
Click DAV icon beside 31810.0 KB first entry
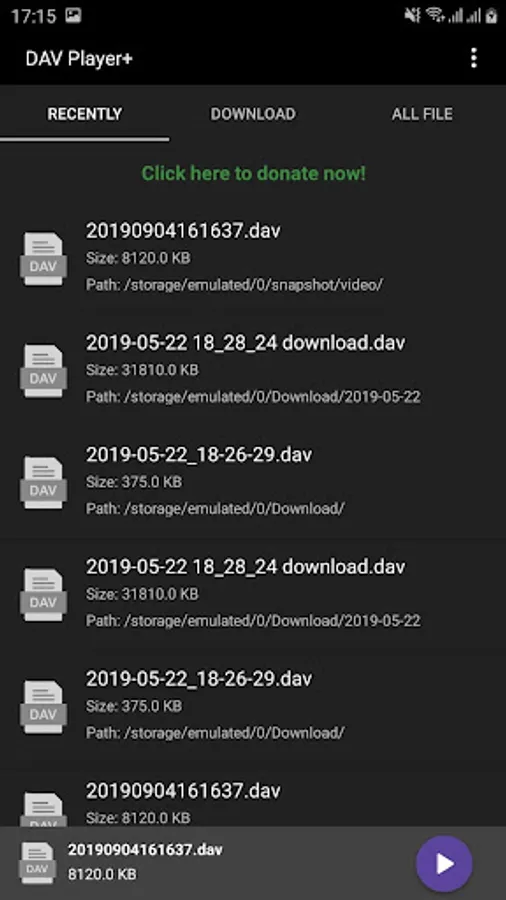44,371
